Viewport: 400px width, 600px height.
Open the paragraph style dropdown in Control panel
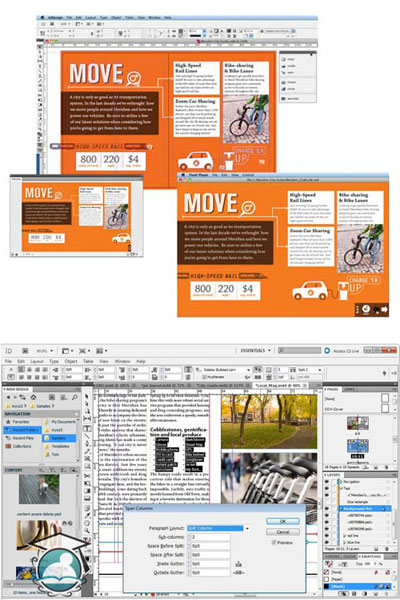(248, 370)
